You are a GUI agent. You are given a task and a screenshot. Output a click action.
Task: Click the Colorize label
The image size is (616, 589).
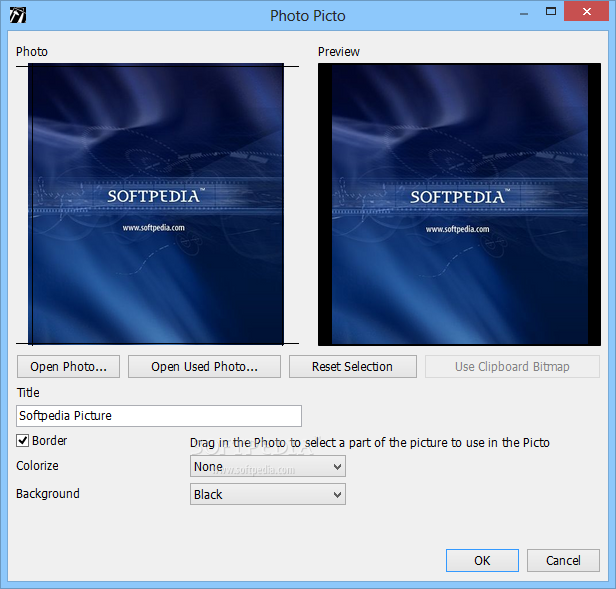(x=37, y=466)
